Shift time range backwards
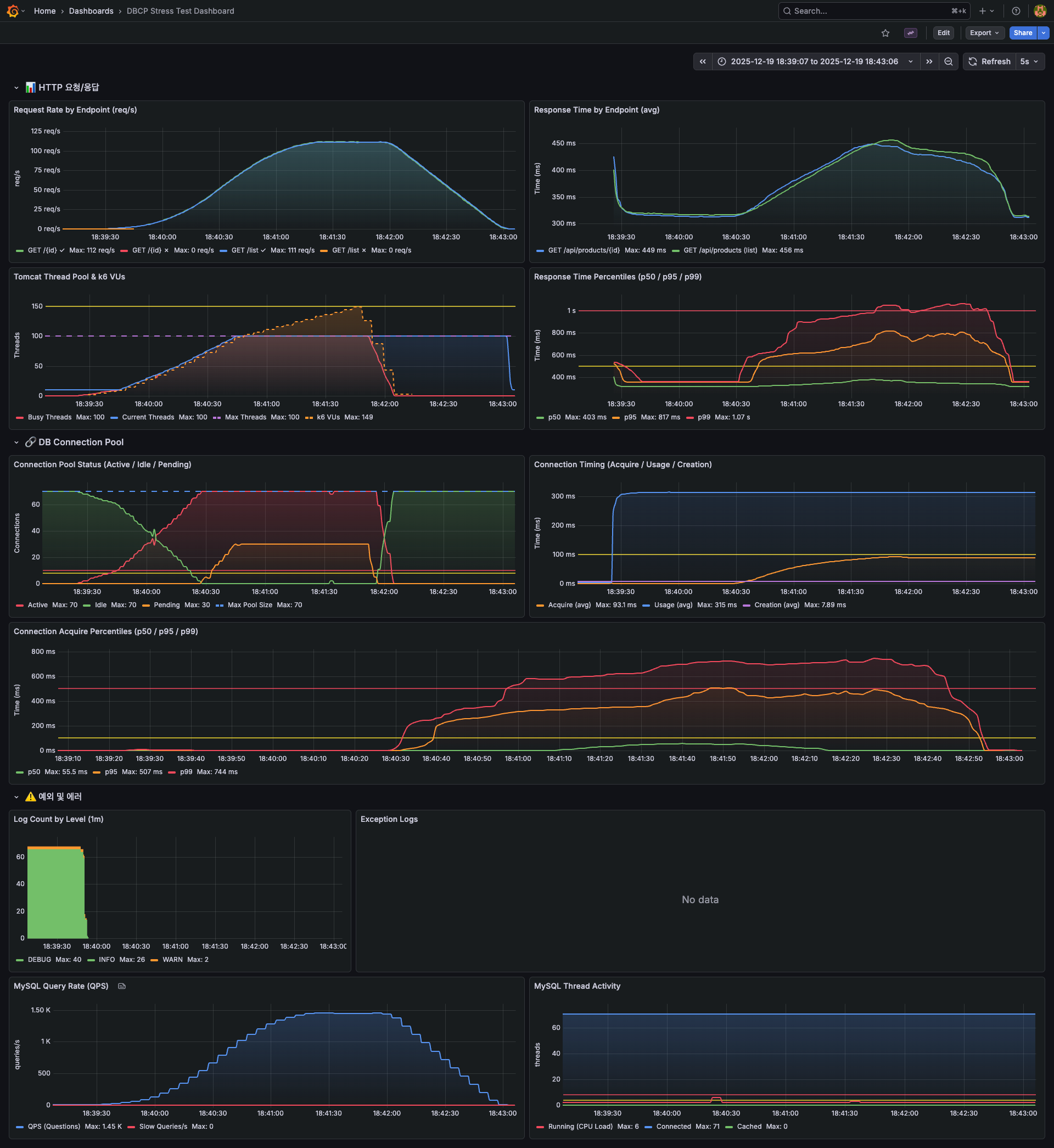The image size is (1054, 1148). (703, 61)
